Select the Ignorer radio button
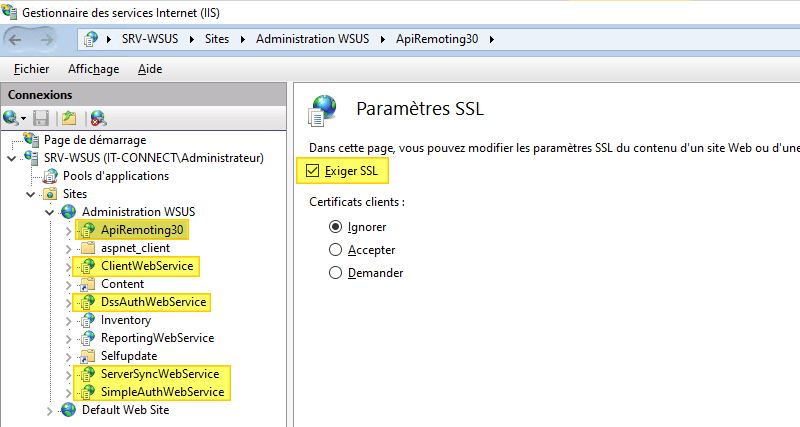 [x=336, y=227]
